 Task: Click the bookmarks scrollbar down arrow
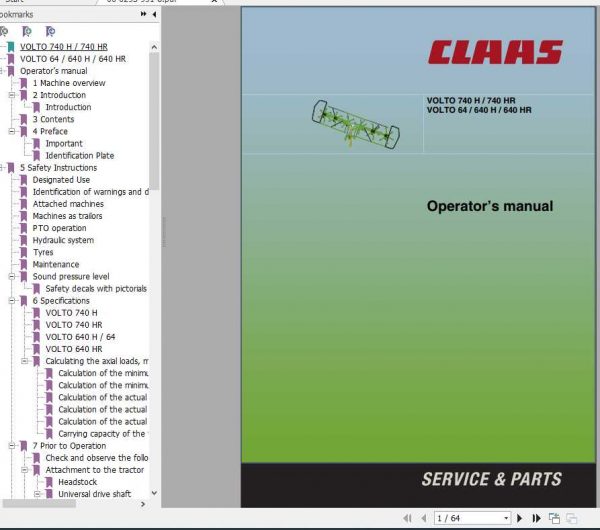click(154, 493)
